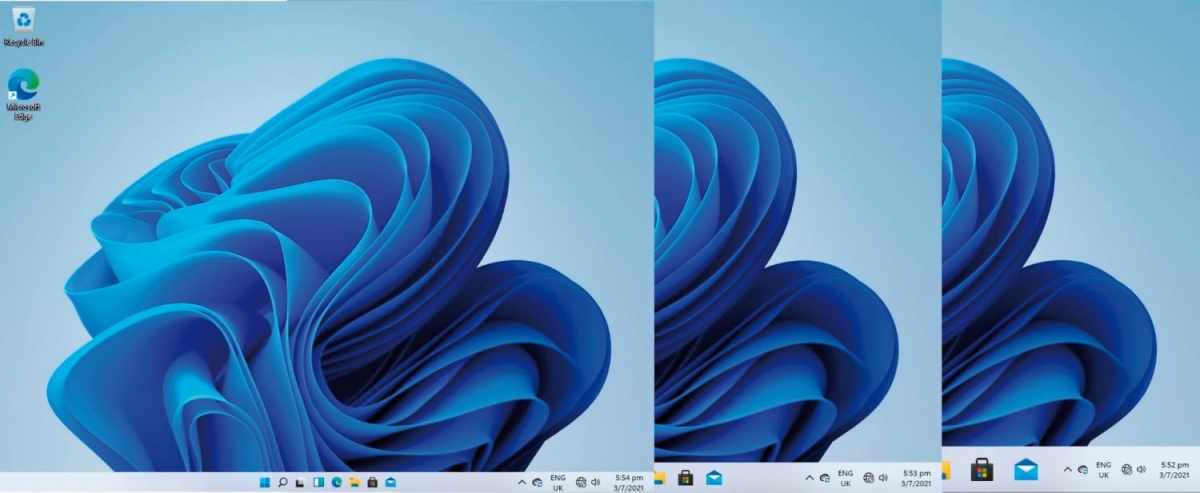Select the Microsoft Edge desktop shortcut
The width and height of the screenshot is (1200, 493).
(23, 95)
